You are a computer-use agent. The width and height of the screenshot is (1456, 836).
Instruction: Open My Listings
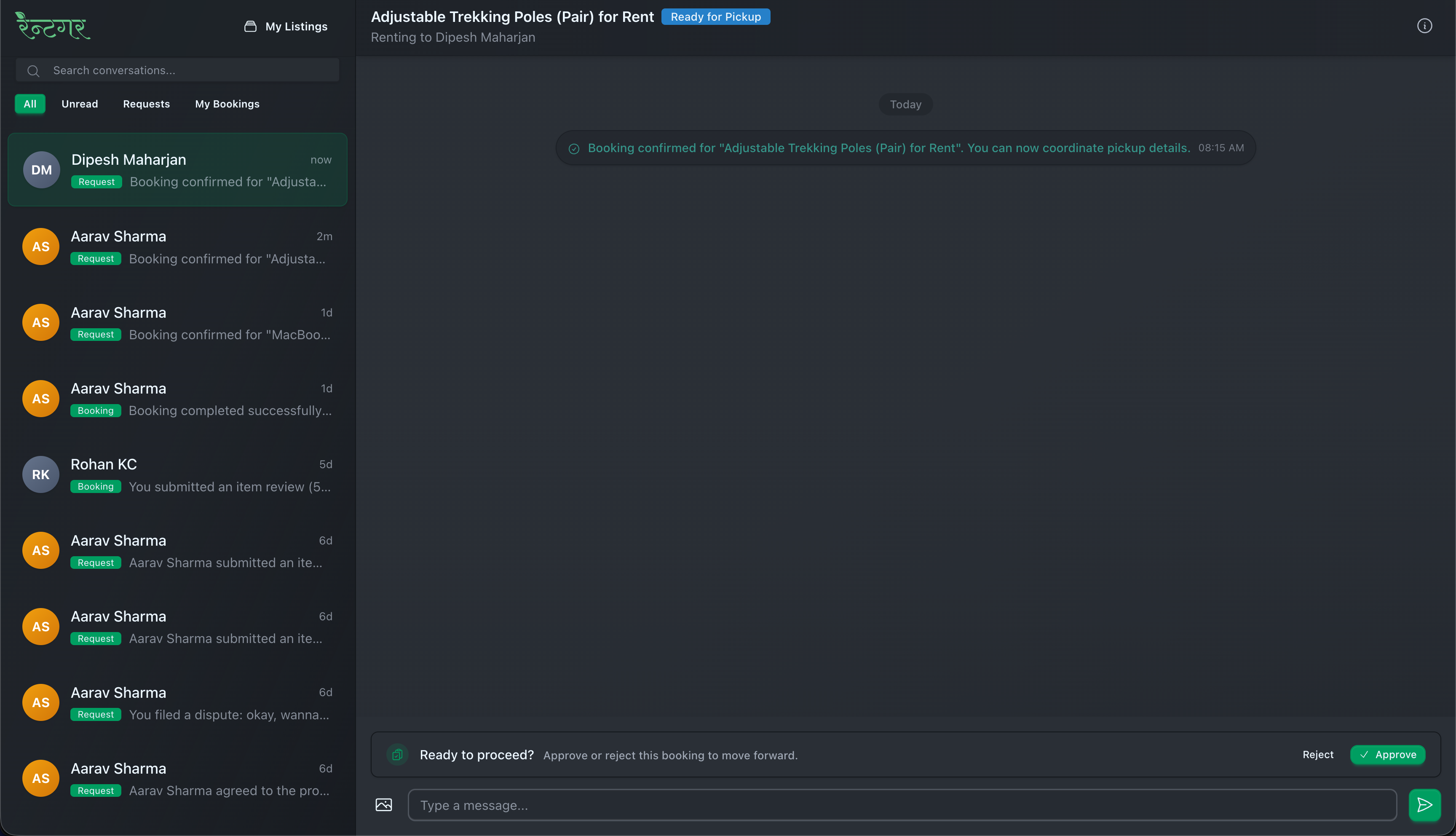(x=286, y=27)
